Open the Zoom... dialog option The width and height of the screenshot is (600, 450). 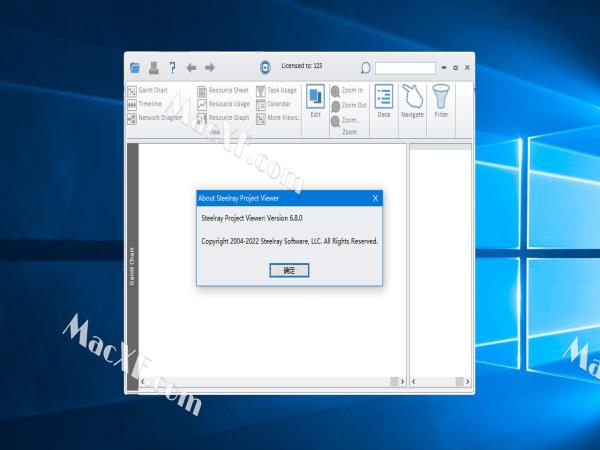click(346, 120)
